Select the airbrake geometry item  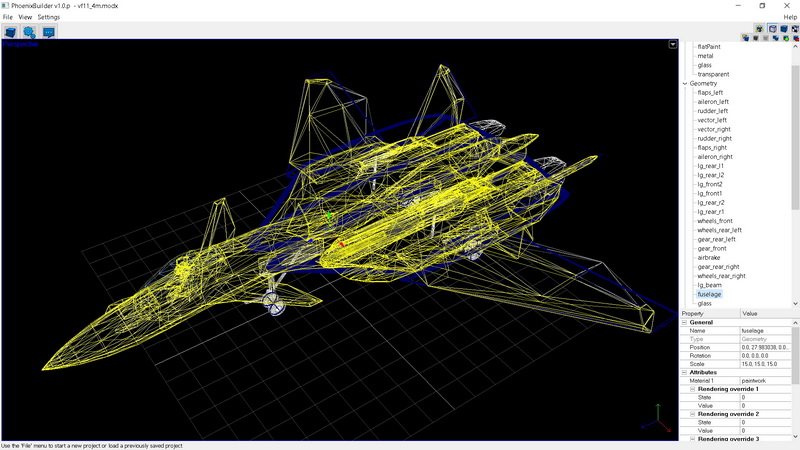pos(708,258)
